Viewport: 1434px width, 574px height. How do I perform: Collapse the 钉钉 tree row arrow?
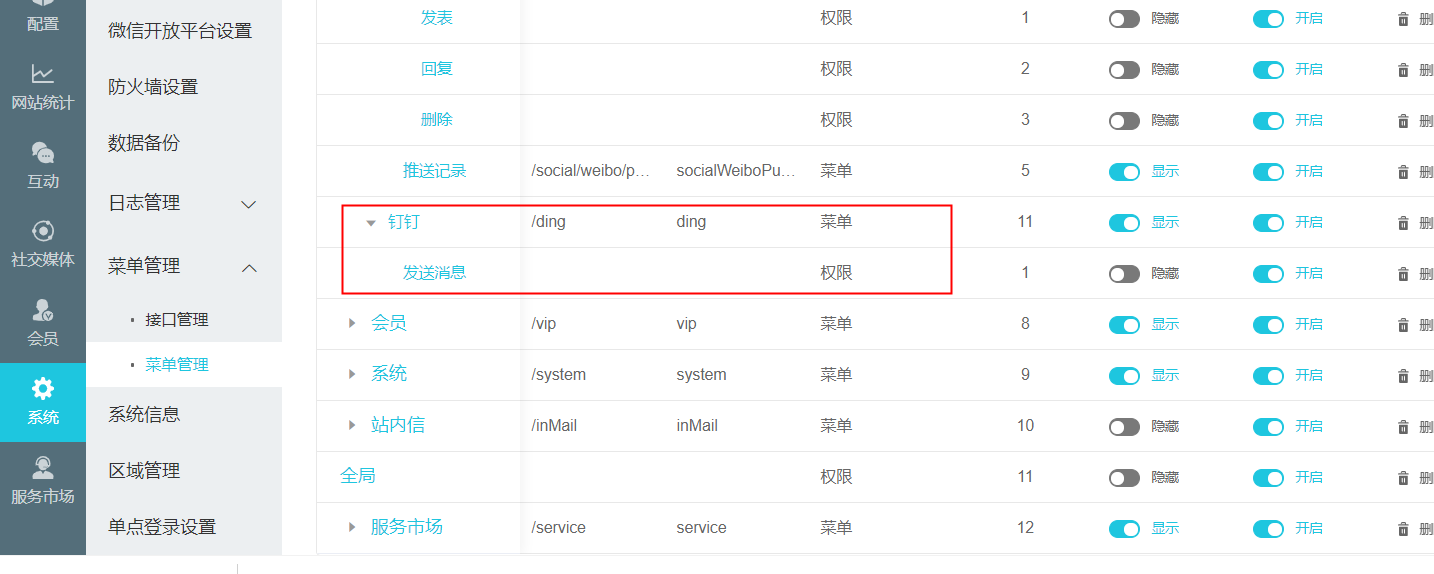[370, 223]
